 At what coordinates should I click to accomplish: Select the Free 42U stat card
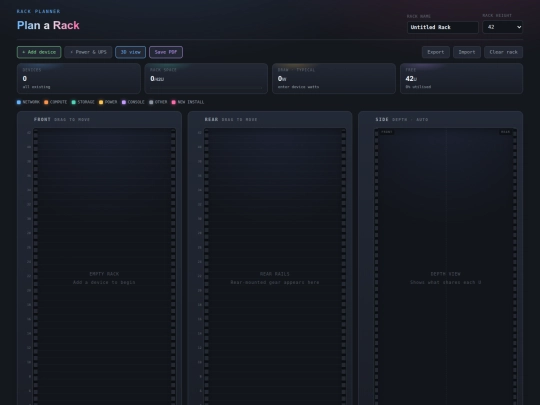coord(461,79)
